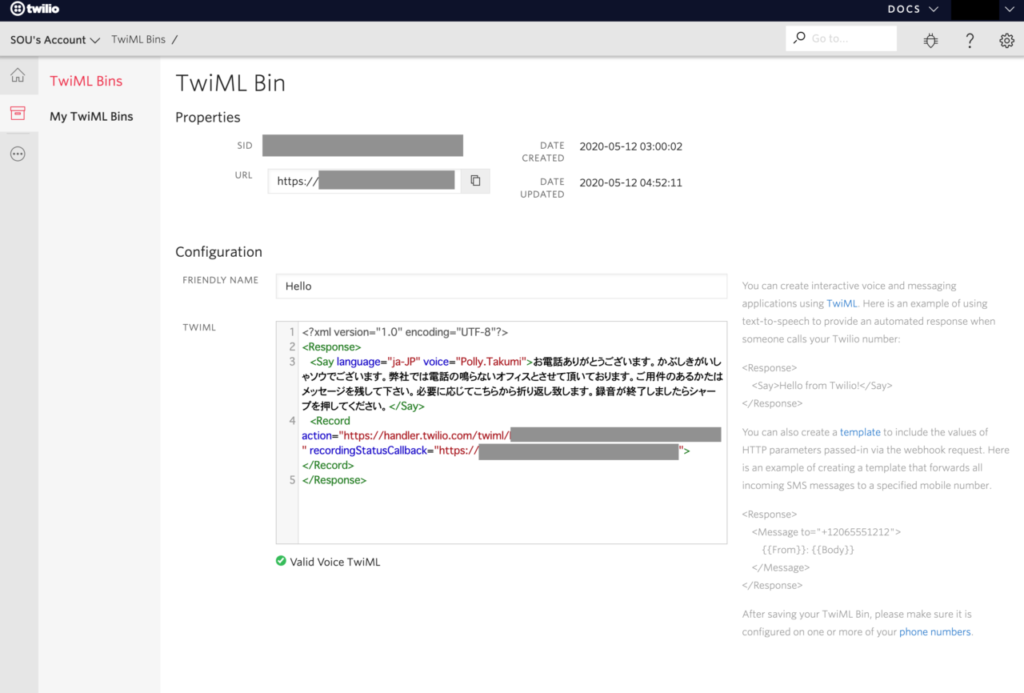Click the URL field starting with https://
This screenshot has width=1024, height=693.
364,181
